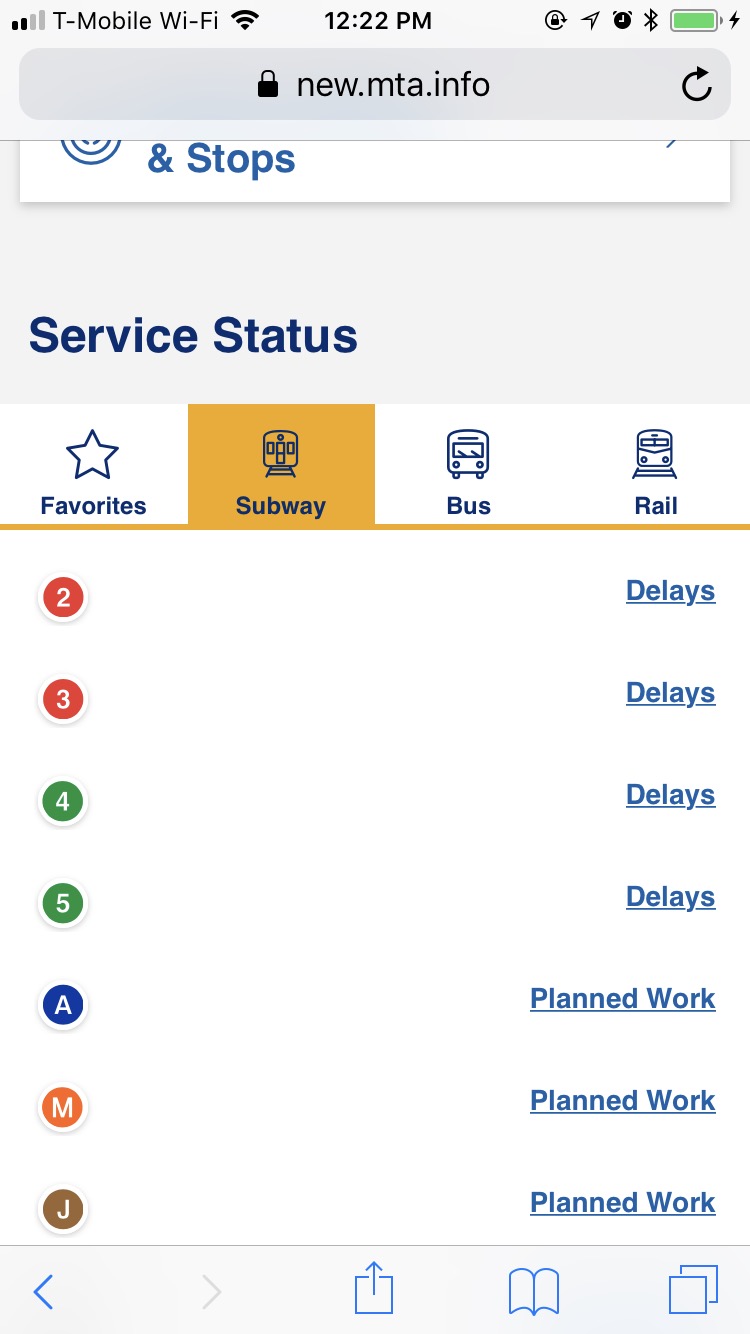
Task: Switch to the Rail tab
Action: pyautogui.click(x=656, y=465)
